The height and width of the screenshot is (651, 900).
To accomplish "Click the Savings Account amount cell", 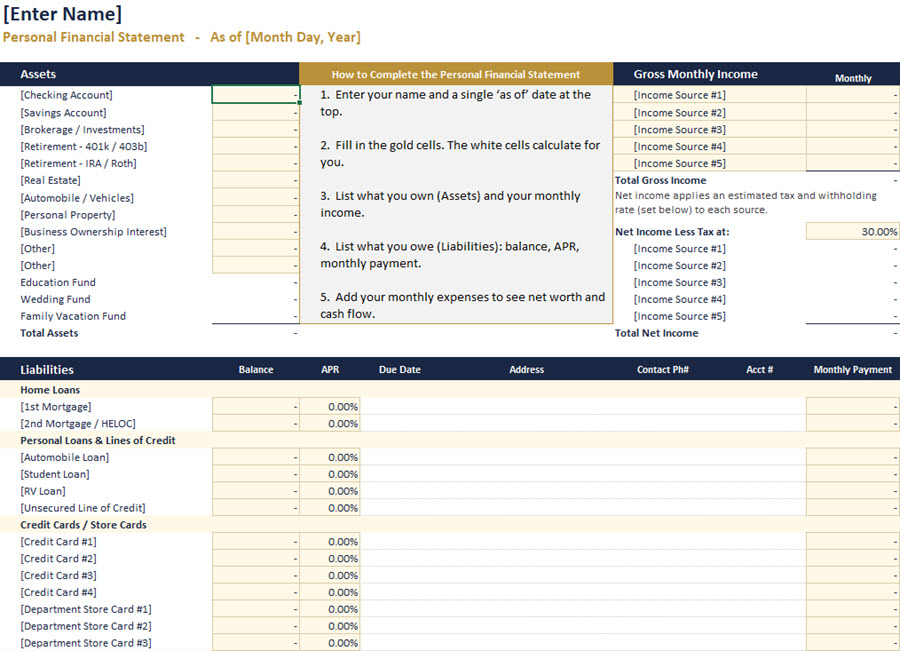I will 255,113.
